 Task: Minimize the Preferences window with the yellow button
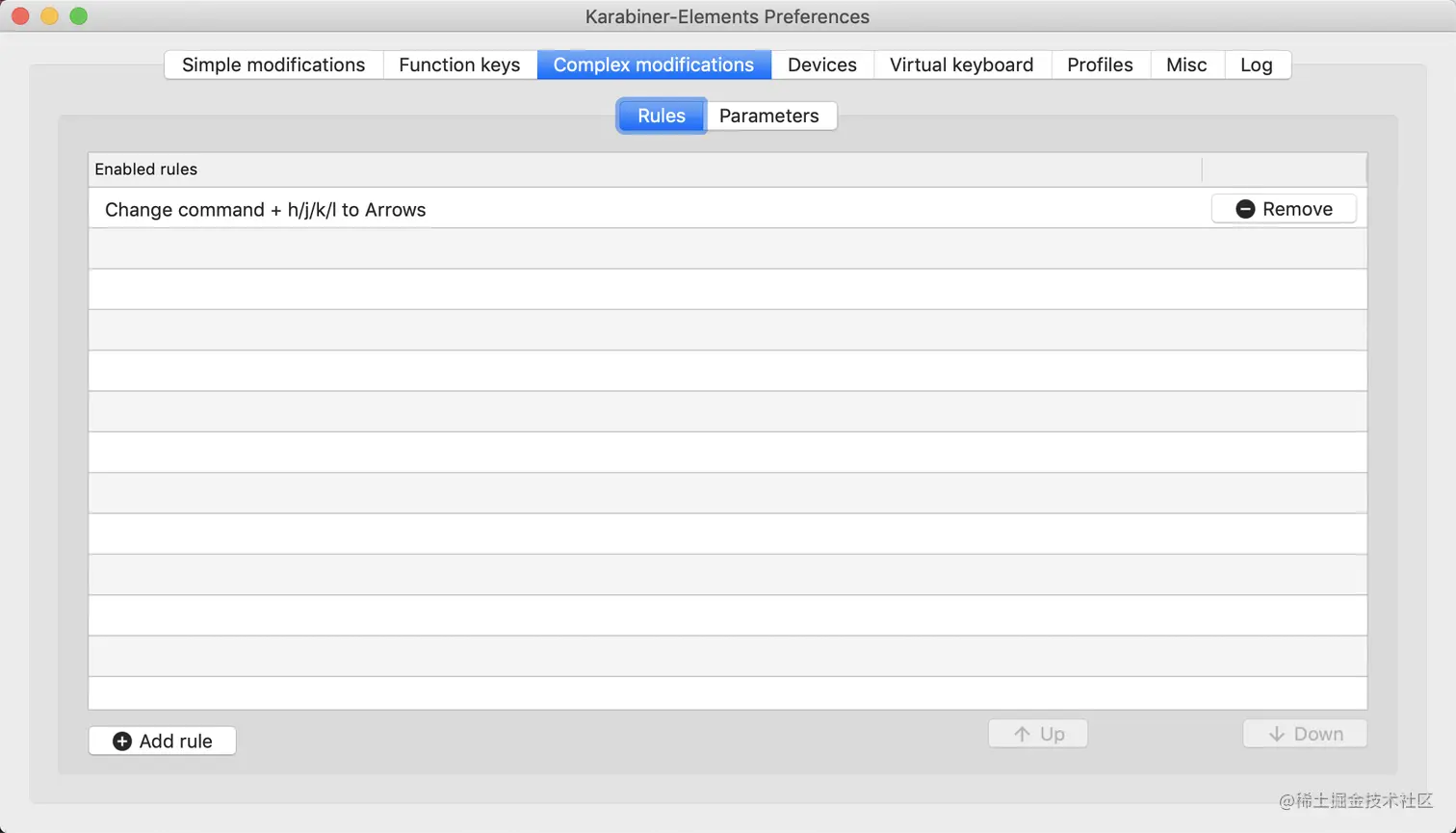coord(49,16)
